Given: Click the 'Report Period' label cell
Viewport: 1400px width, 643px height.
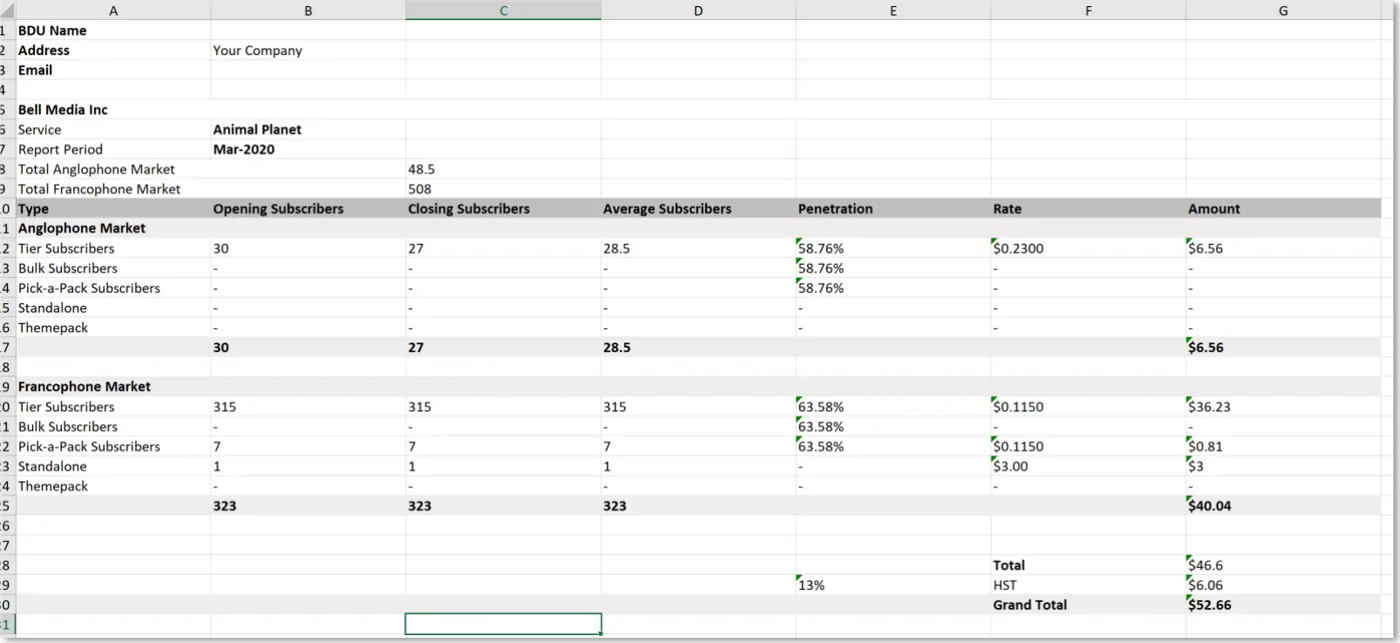Looking at the screenshot, I should (113, 149).
